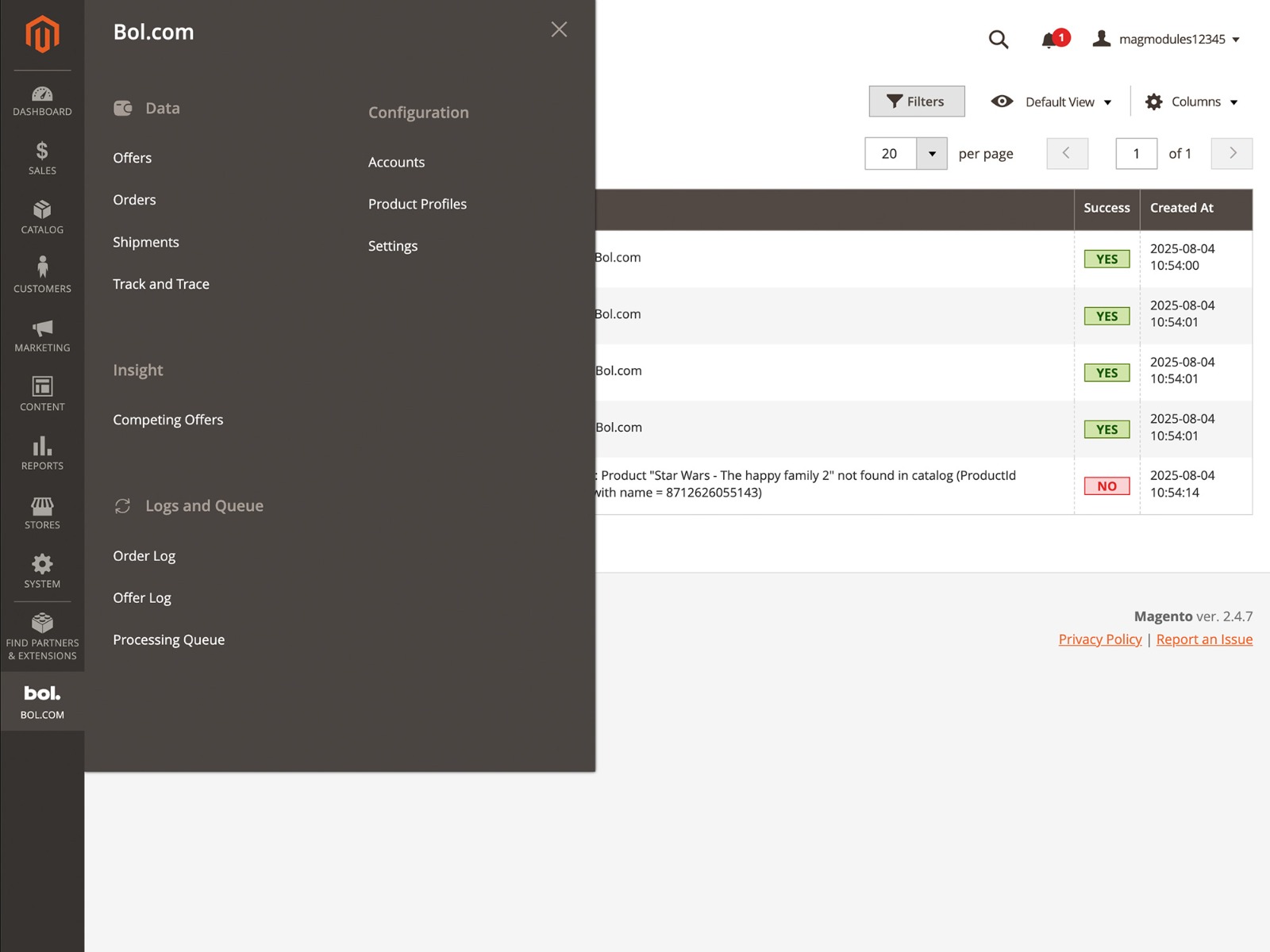This screenshot has width=1270, height=952.
Task: Open the System sidebar menu
Action: pos(42,572)
